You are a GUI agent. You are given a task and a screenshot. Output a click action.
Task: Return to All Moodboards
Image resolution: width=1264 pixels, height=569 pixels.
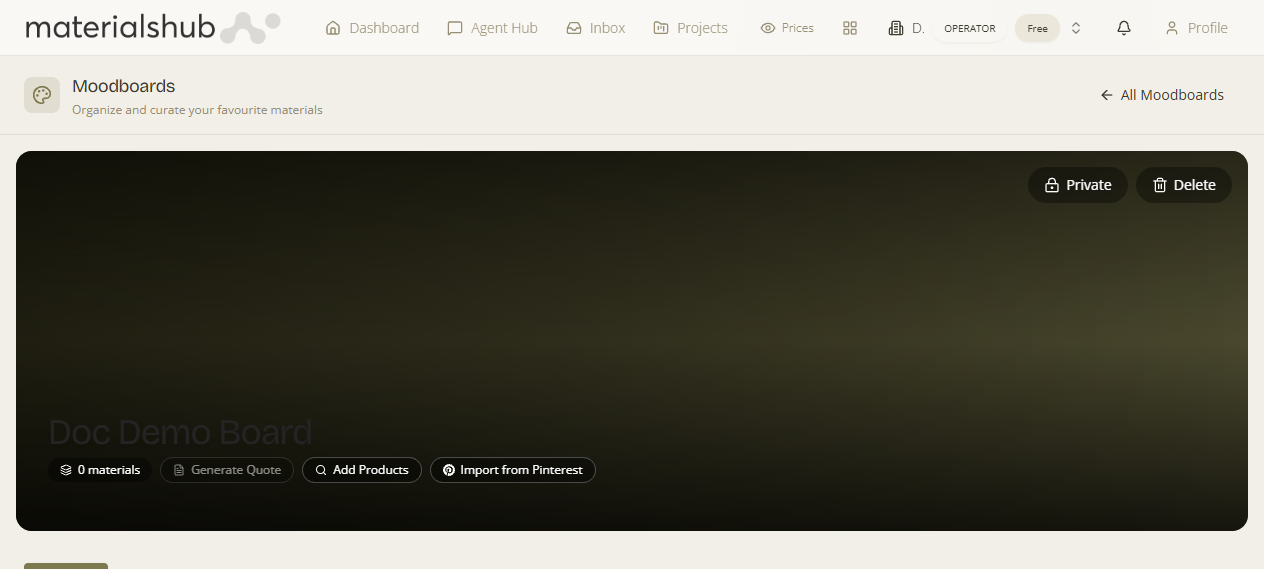click(x=1162, y=95)
